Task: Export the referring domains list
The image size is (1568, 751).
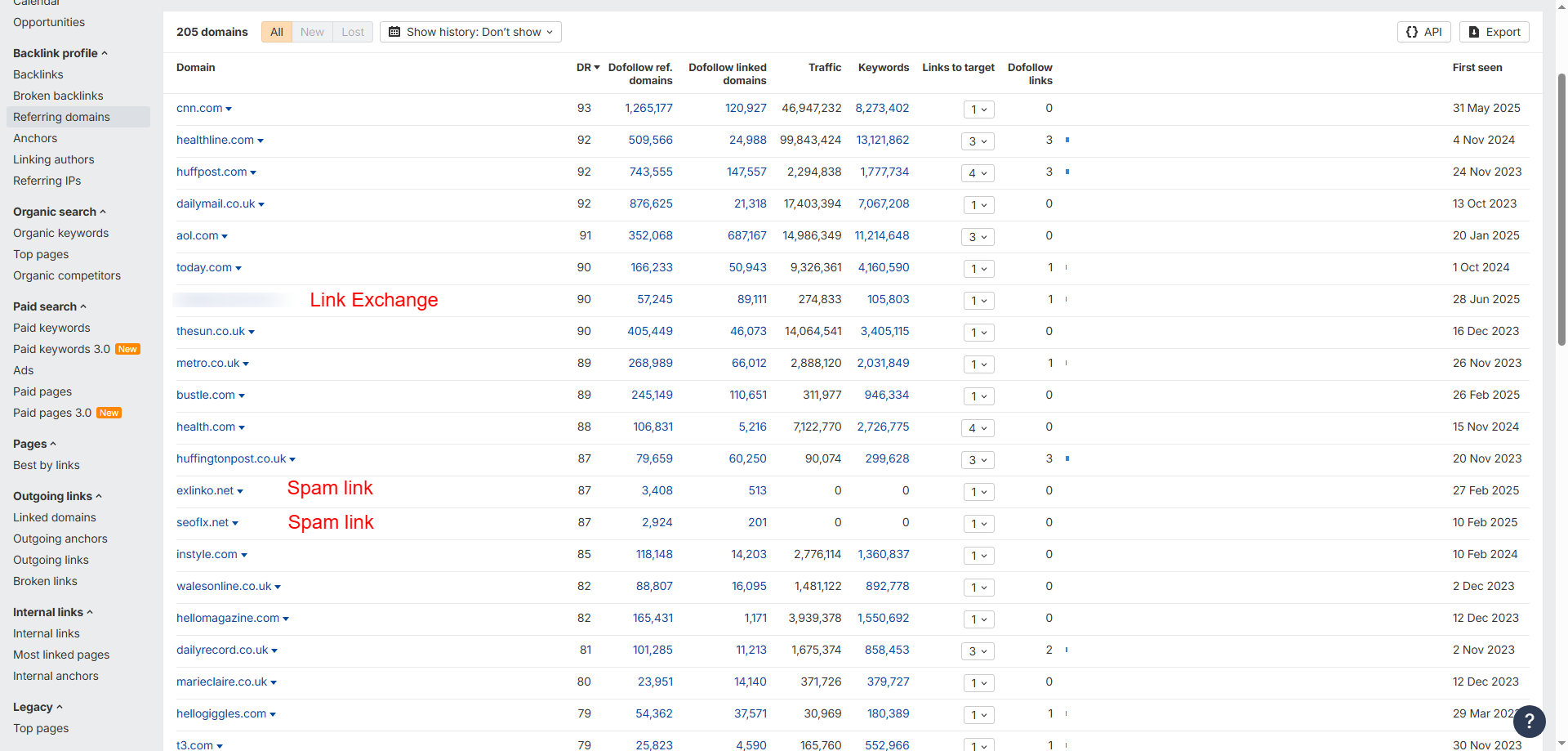Action: [1494, 32]
